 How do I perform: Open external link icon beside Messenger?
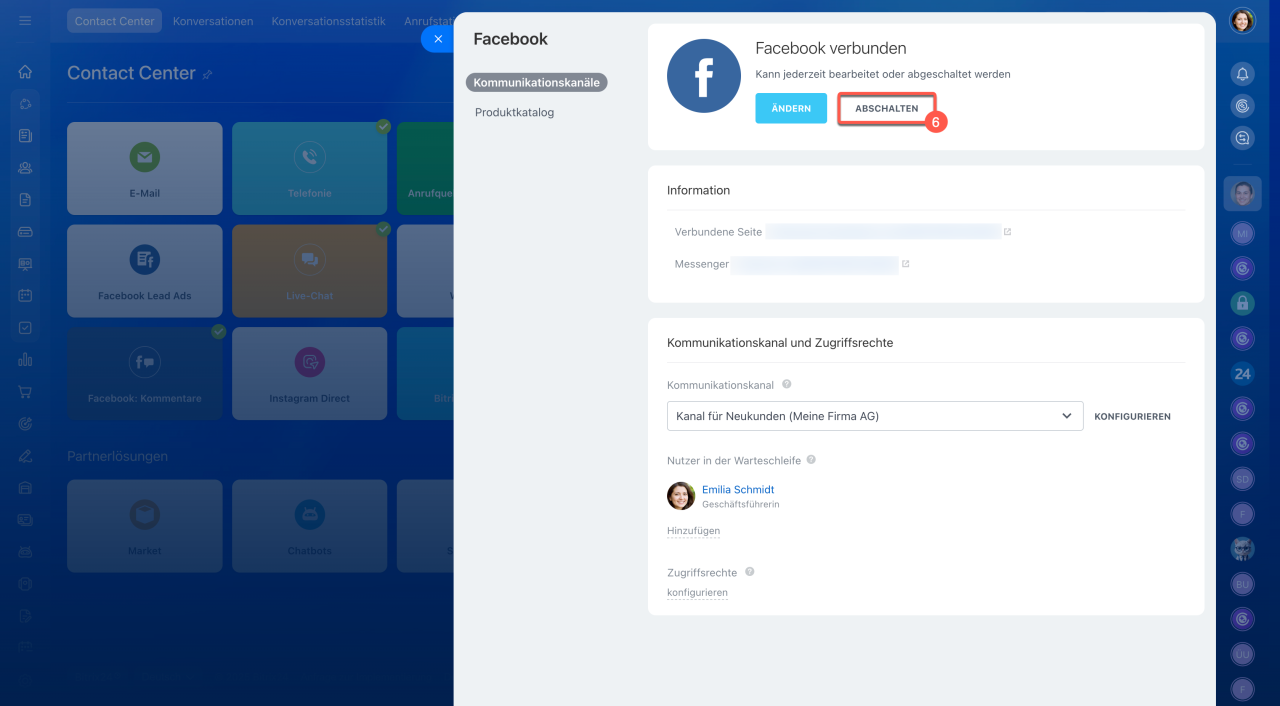(x=905, y=264)
